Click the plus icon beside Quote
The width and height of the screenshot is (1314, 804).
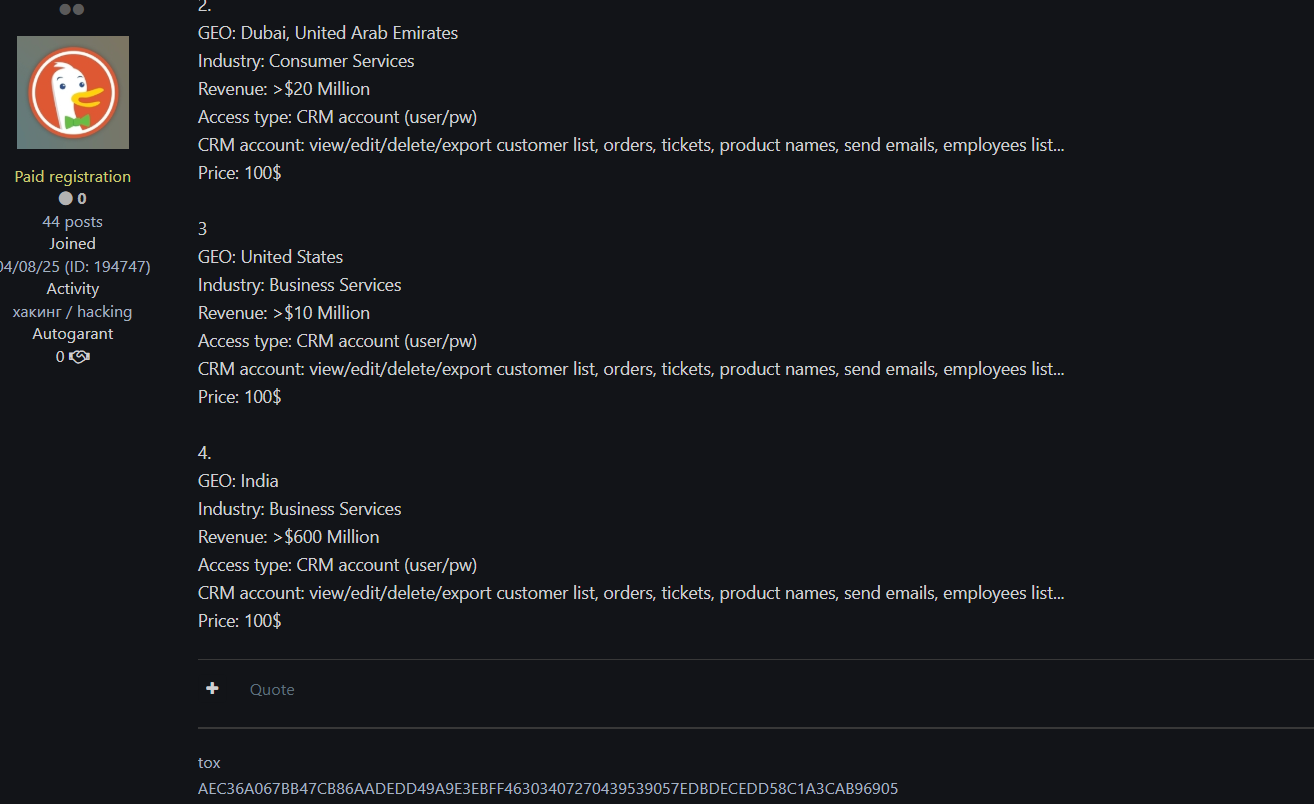pyautogui.click(x=212, y=688)
